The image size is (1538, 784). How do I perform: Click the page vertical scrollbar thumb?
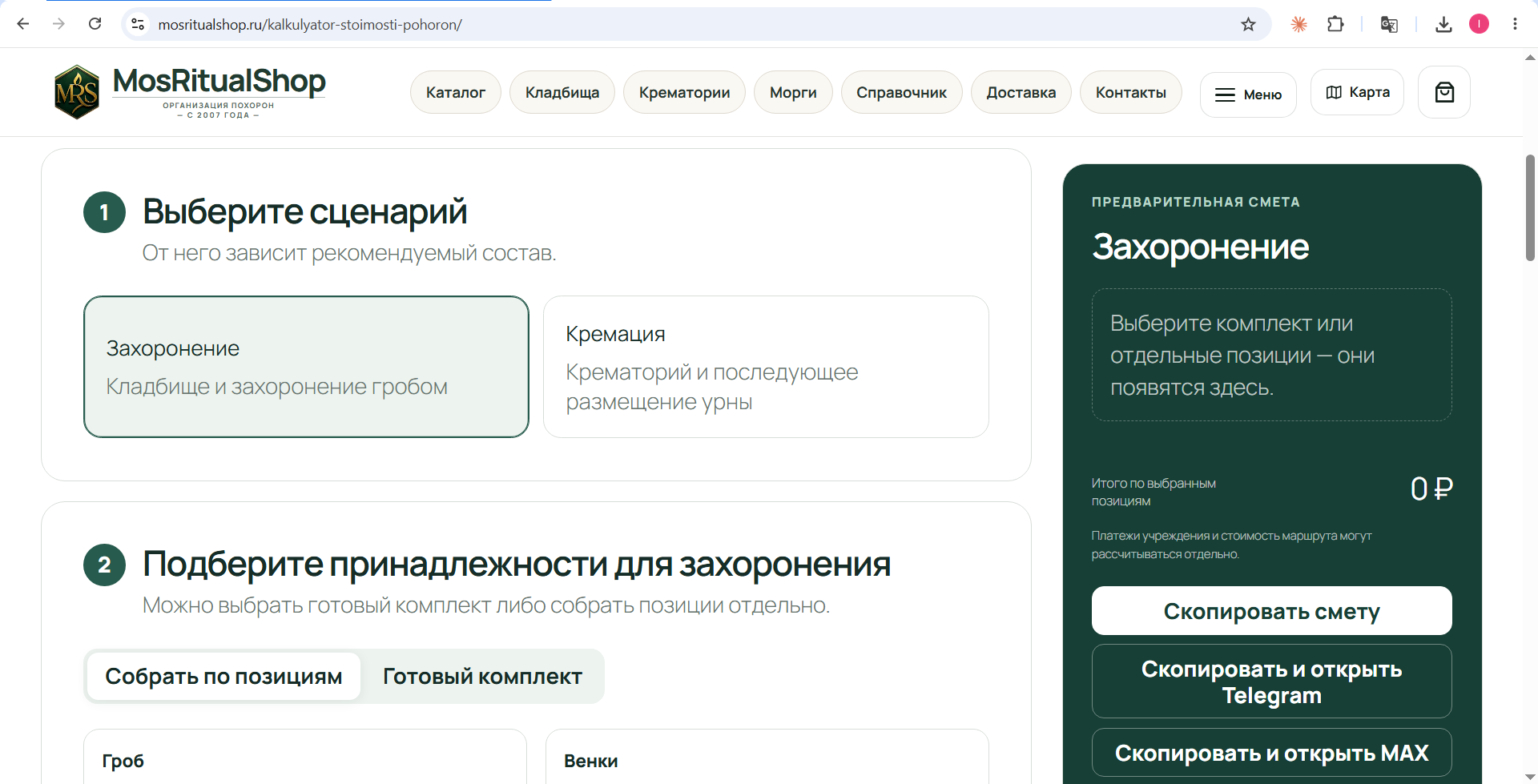pyautogui.click(x=1530, y=208)
